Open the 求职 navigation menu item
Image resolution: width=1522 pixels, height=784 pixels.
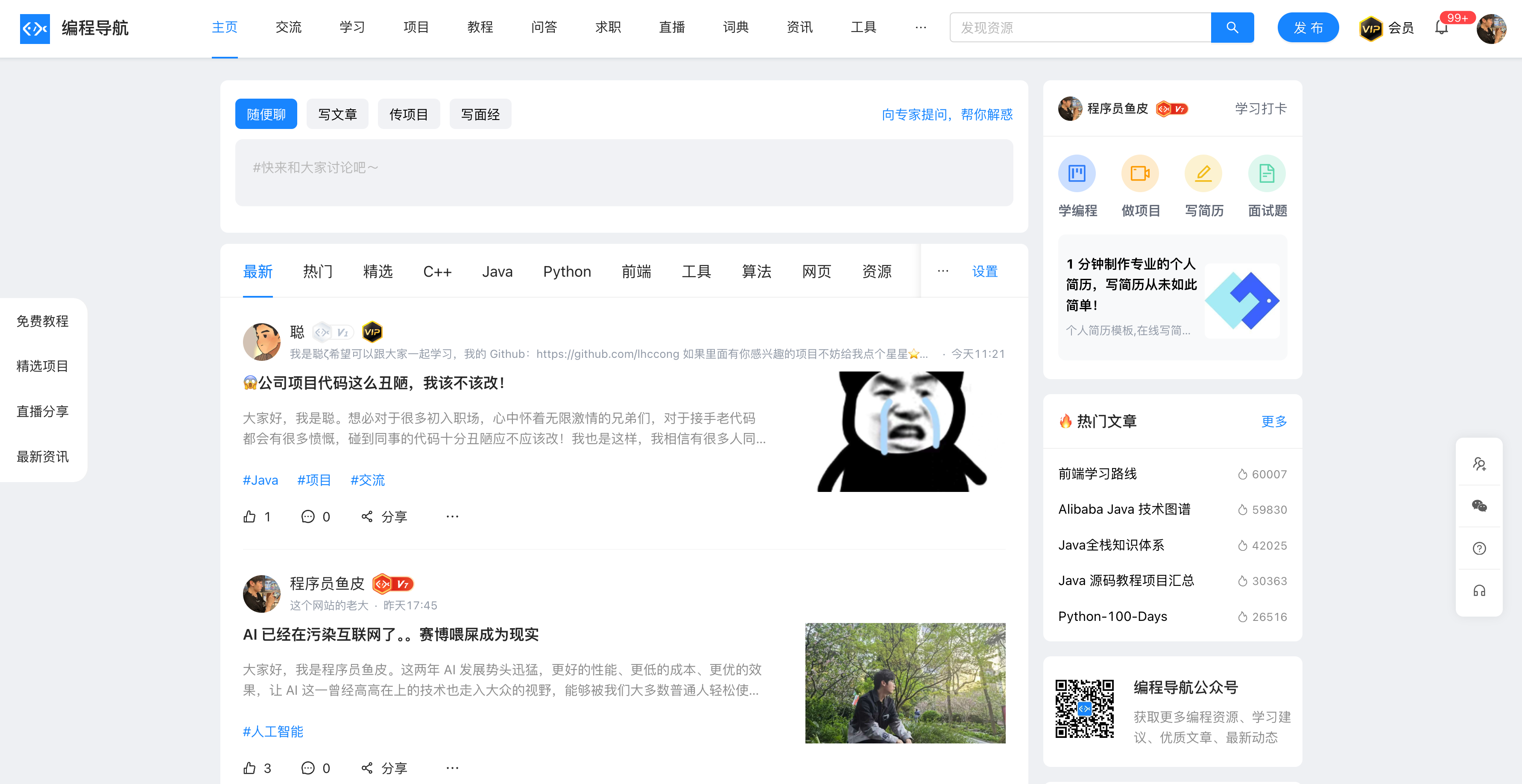[607, 28]
